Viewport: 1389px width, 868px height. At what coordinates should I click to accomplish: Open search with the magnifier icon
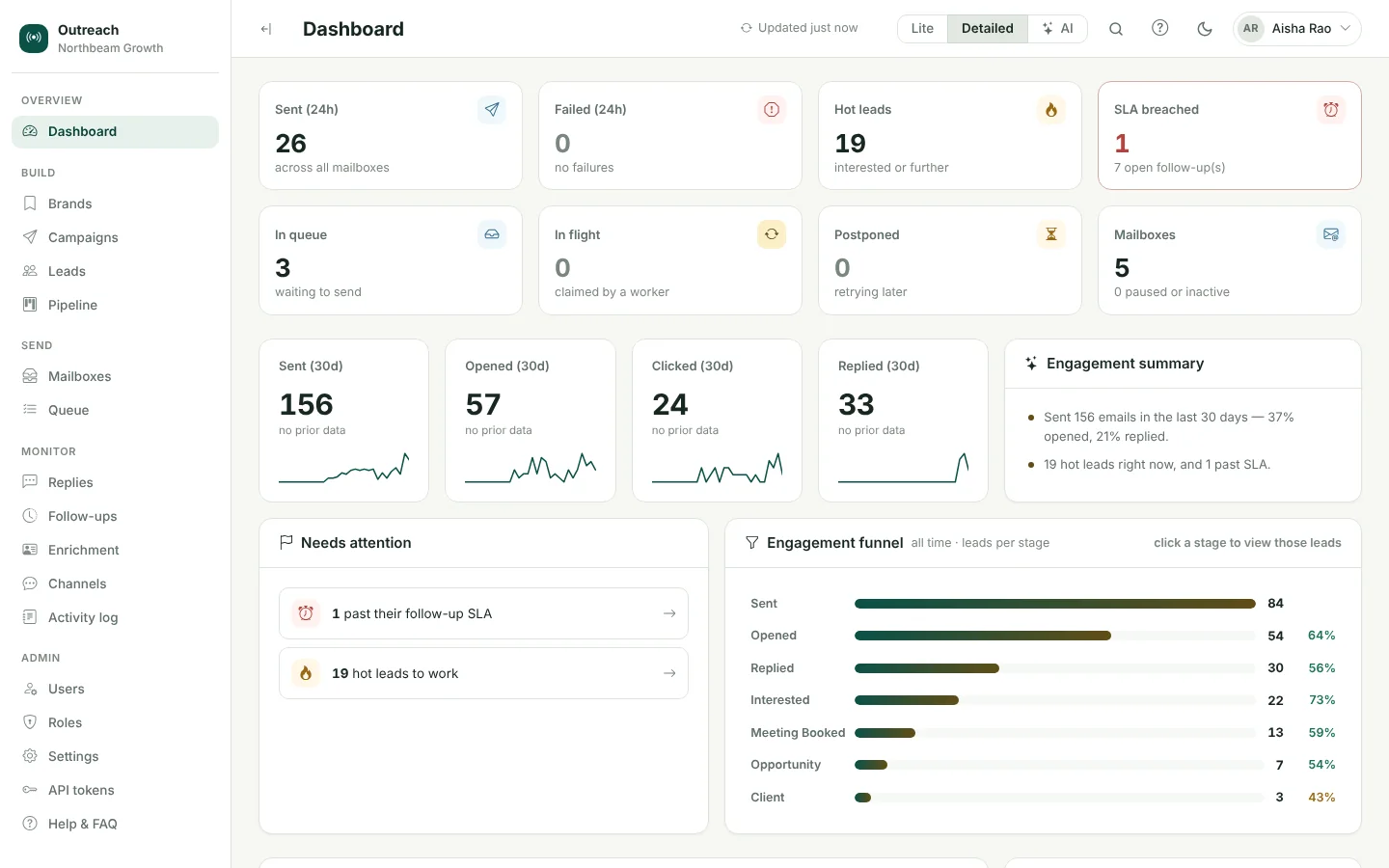point(1116,29)
